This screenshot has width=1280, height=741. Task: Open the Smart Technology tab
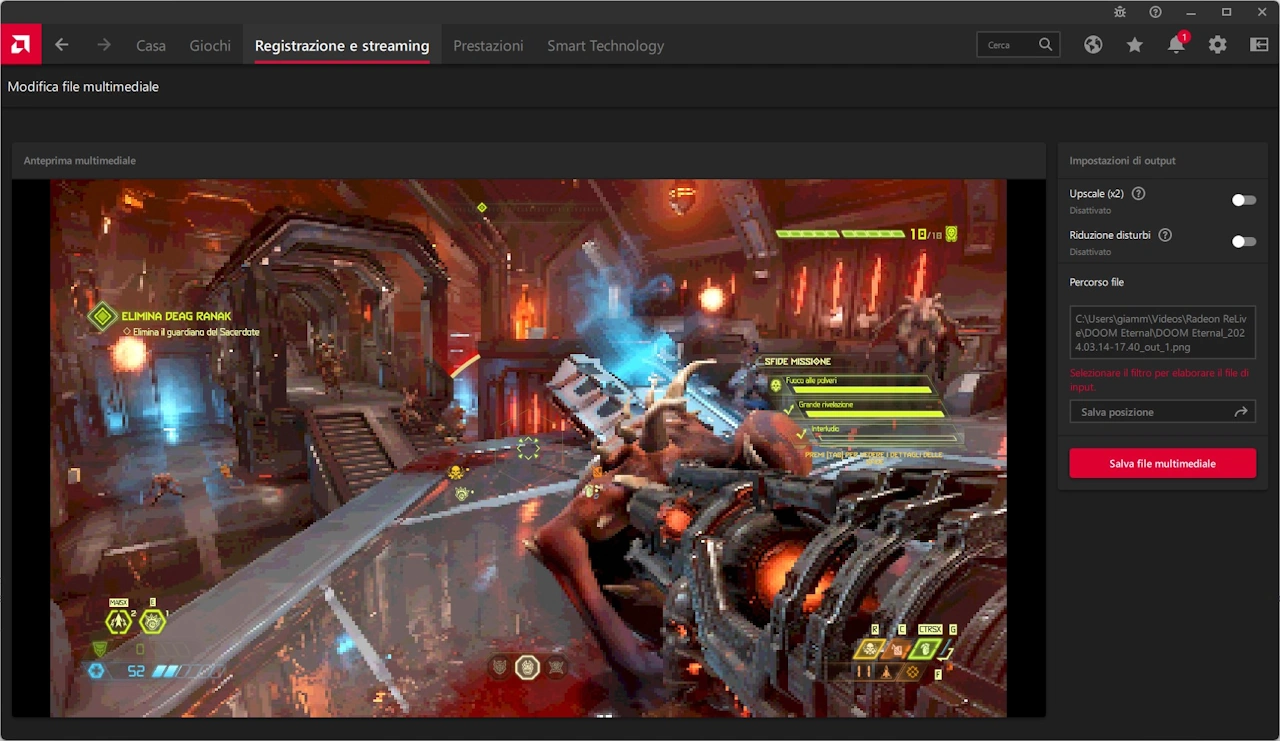[605, 45]
